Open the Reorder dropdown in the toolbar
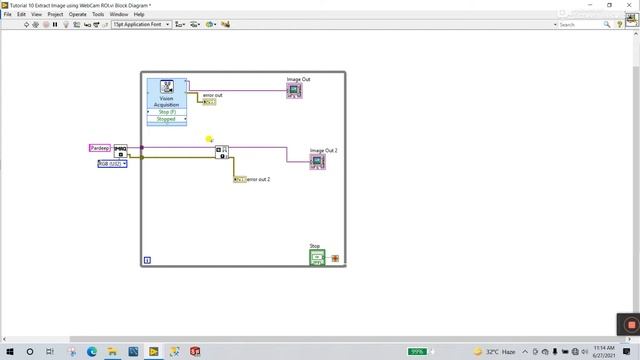Screen dimensions: 640x360 pos(211,24)
